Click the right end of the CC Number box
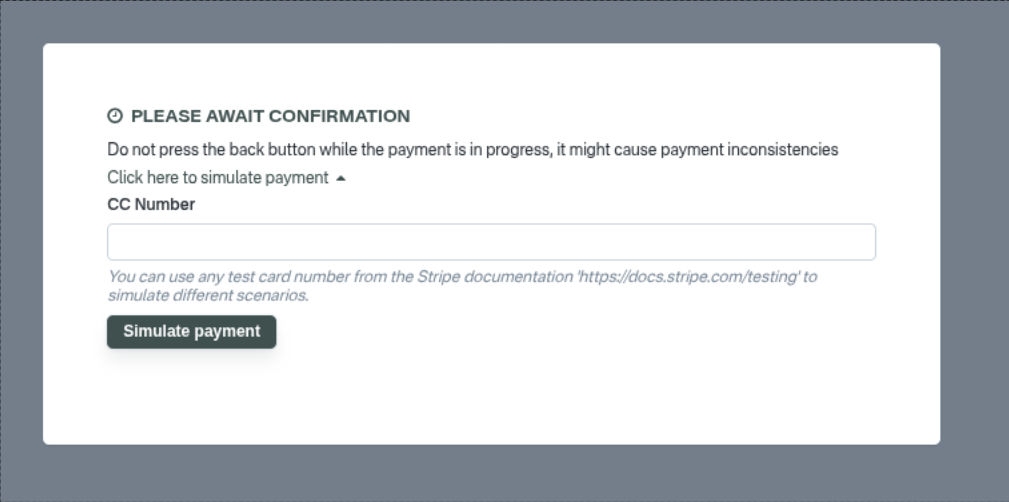The width and height of the screenshot is (1009, 502). pyautogui.click(x=860, y=242)
